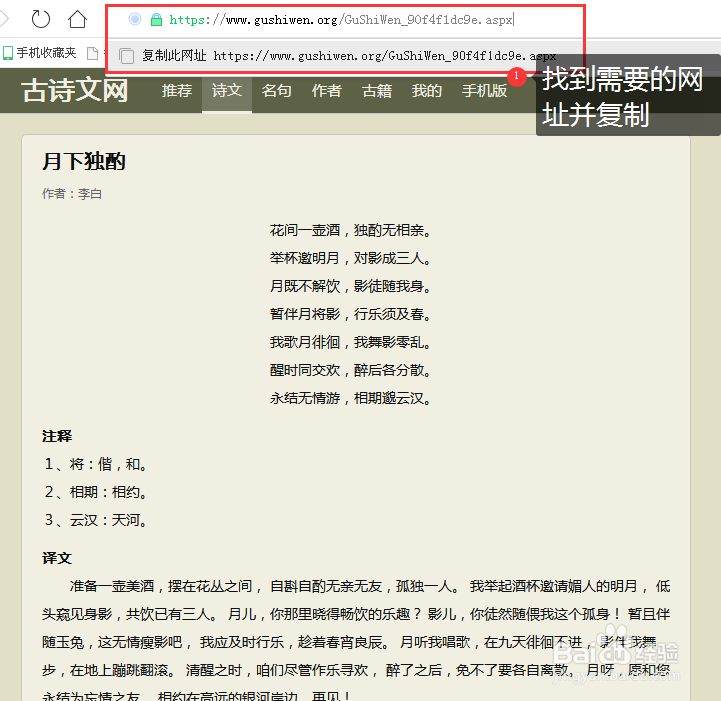Click the line 永结无情游，相期邈云汉。
Screen dimensions: 721x701
click(350, 398)
